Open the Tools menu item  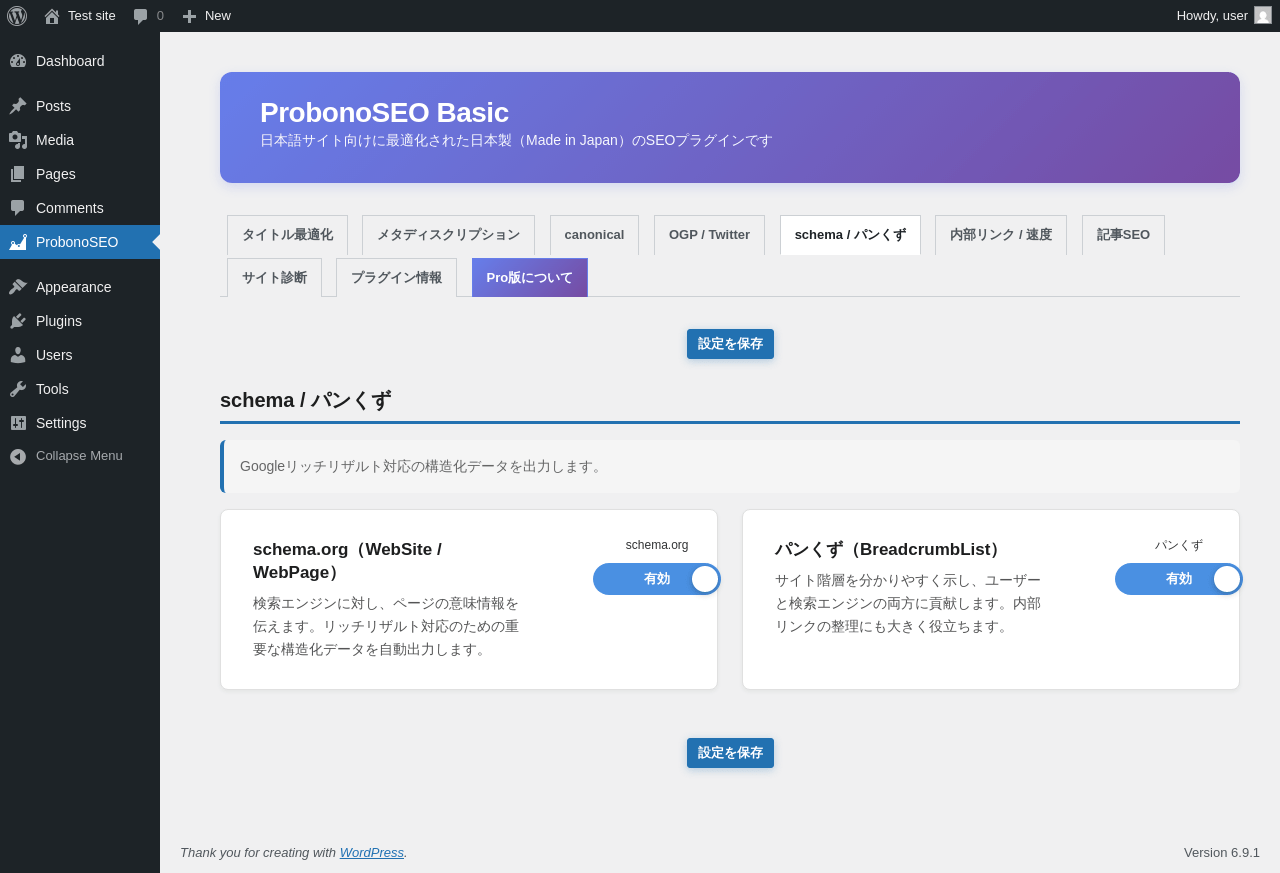tap(52, 389)
